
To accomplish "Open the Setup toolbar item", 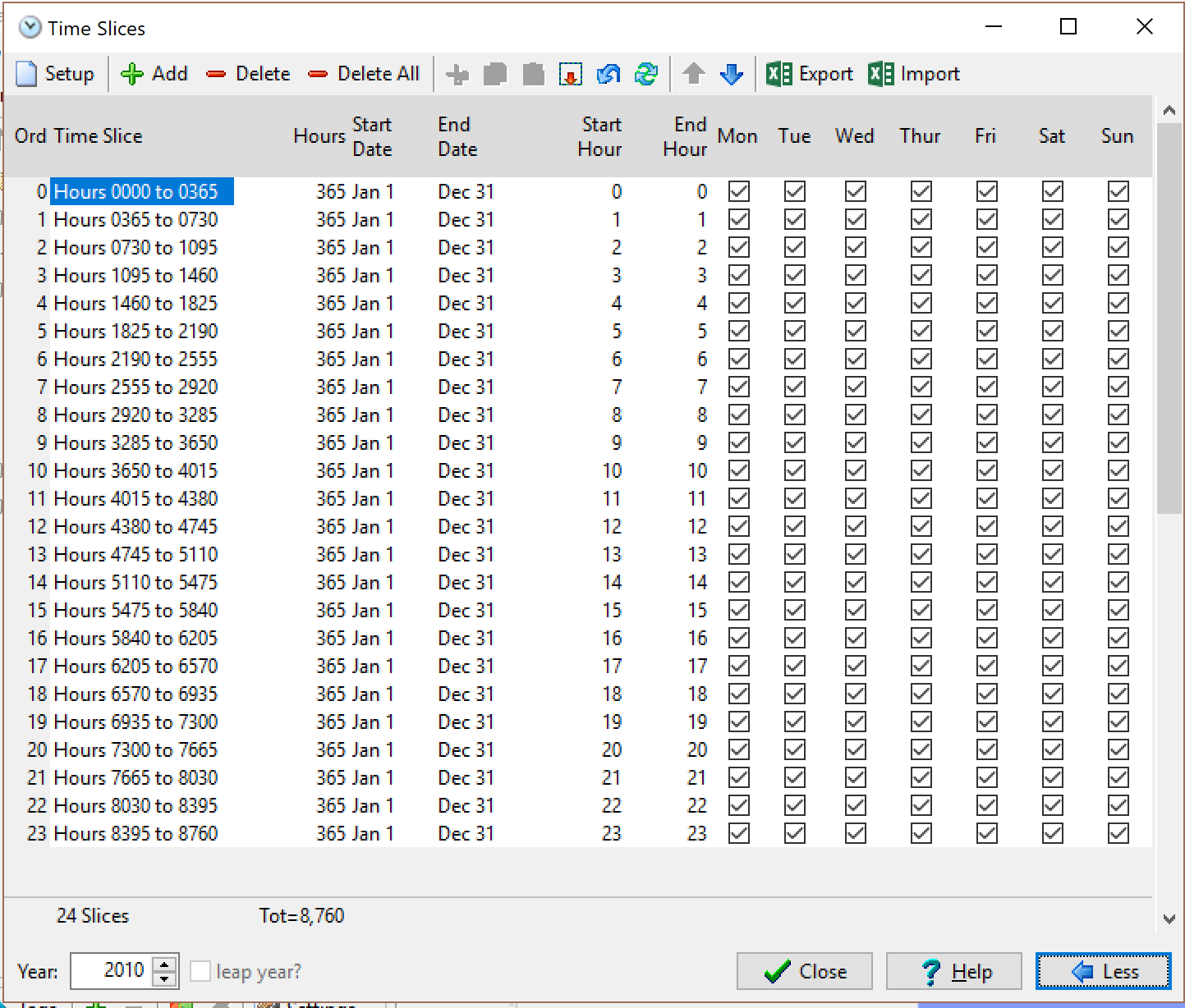I will [x=56, y=74].
